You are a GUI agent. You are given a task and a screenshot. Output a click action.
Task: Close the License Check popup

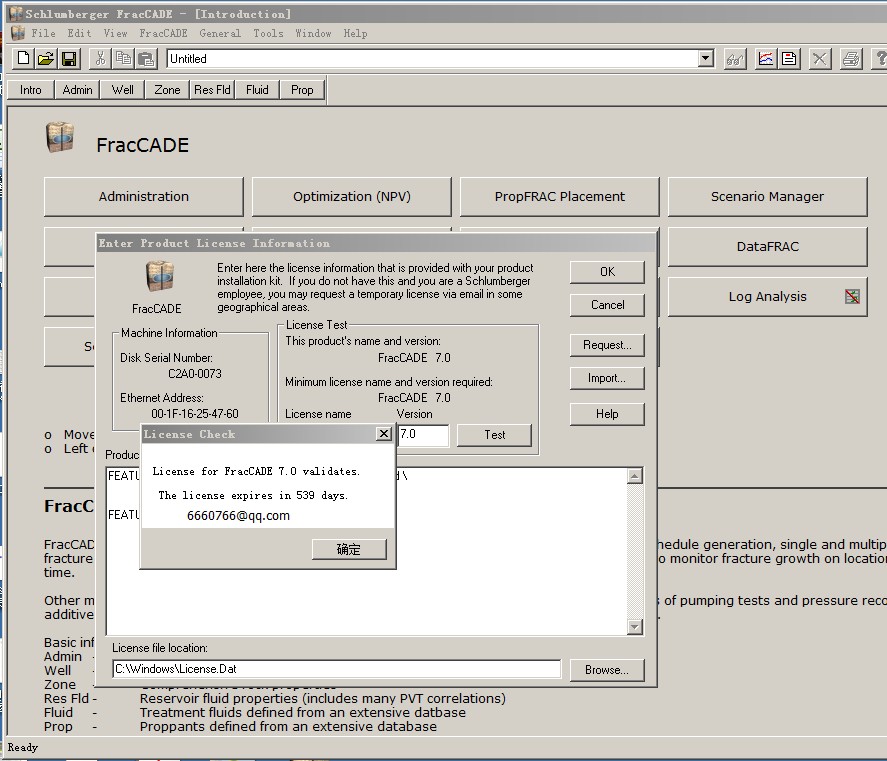(384, 434)
